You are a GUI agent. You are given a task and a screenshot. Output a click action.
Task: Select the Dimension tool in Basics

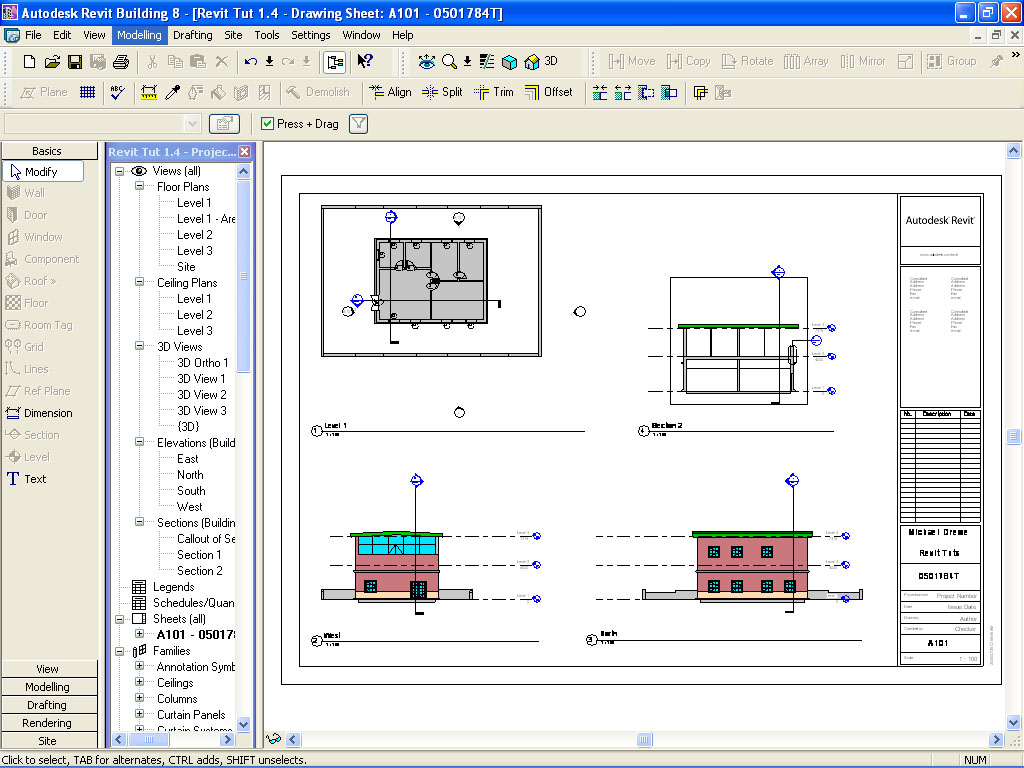40,413
